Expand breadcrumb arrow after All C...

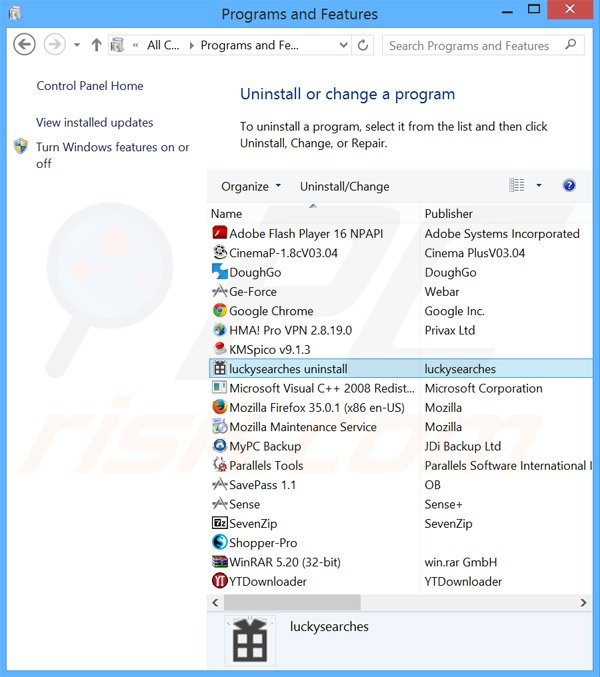[x=191, y=45]
